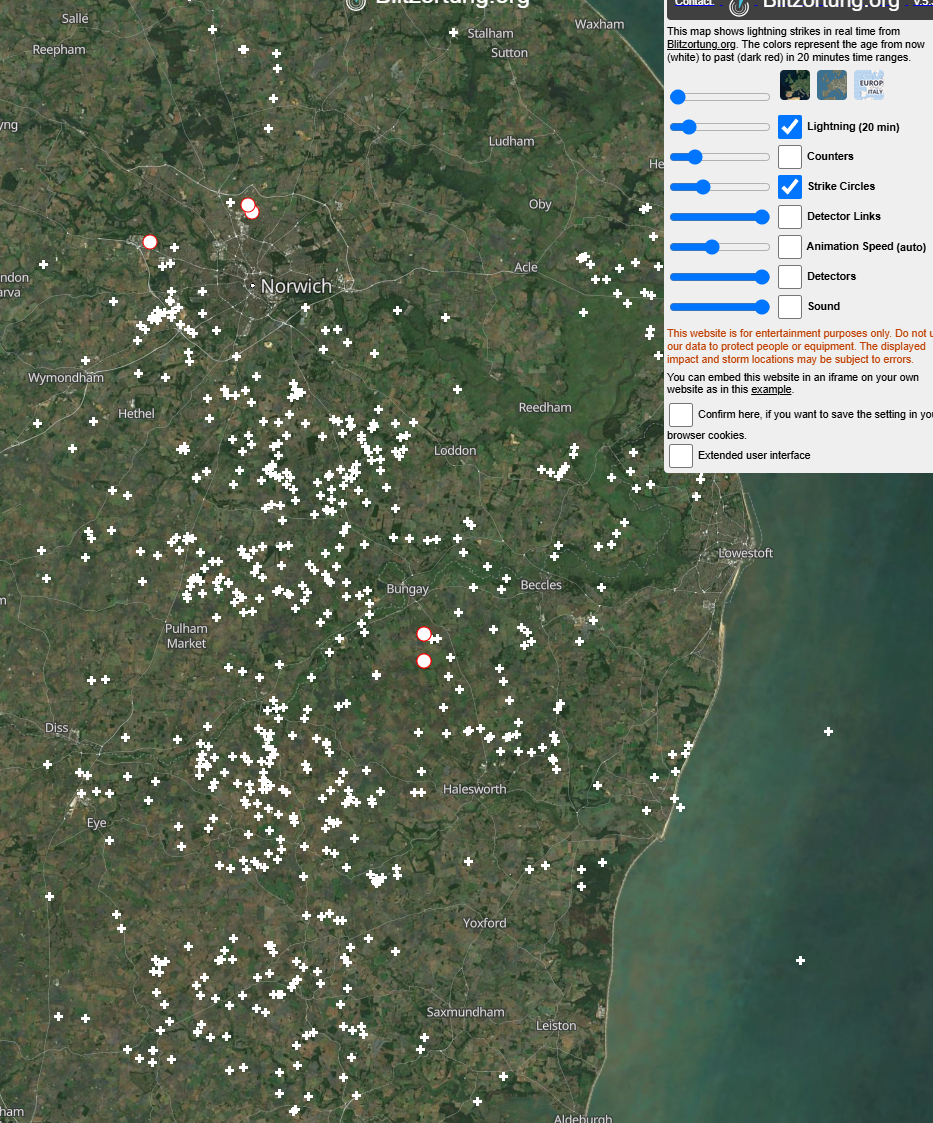
Task: Click the Yoxford label on the map
Action: [x=485, y=923]
